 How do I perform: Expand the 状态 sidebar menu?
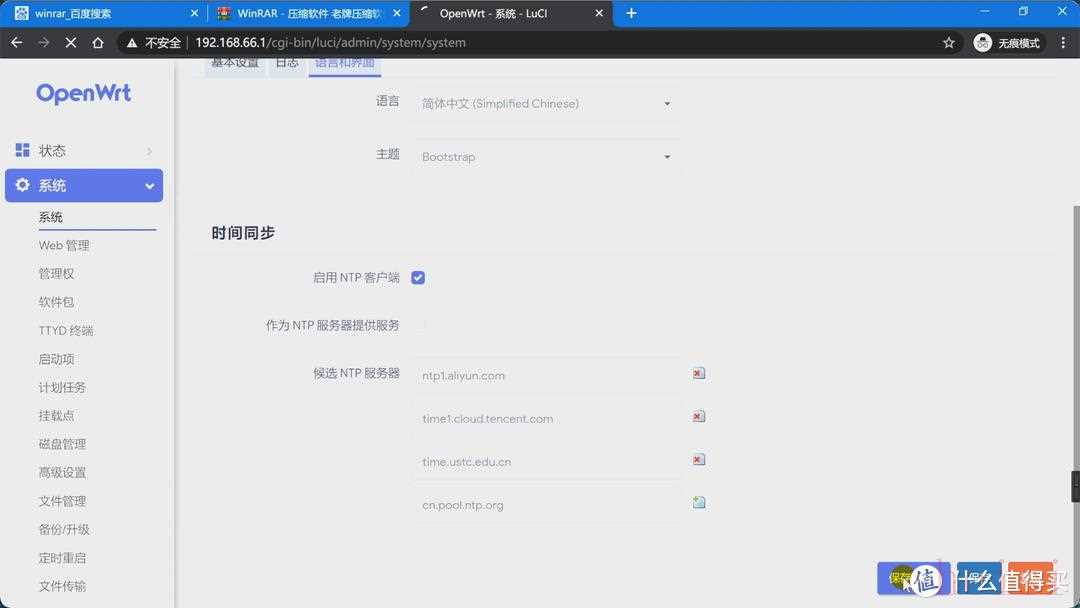(84, 151)
